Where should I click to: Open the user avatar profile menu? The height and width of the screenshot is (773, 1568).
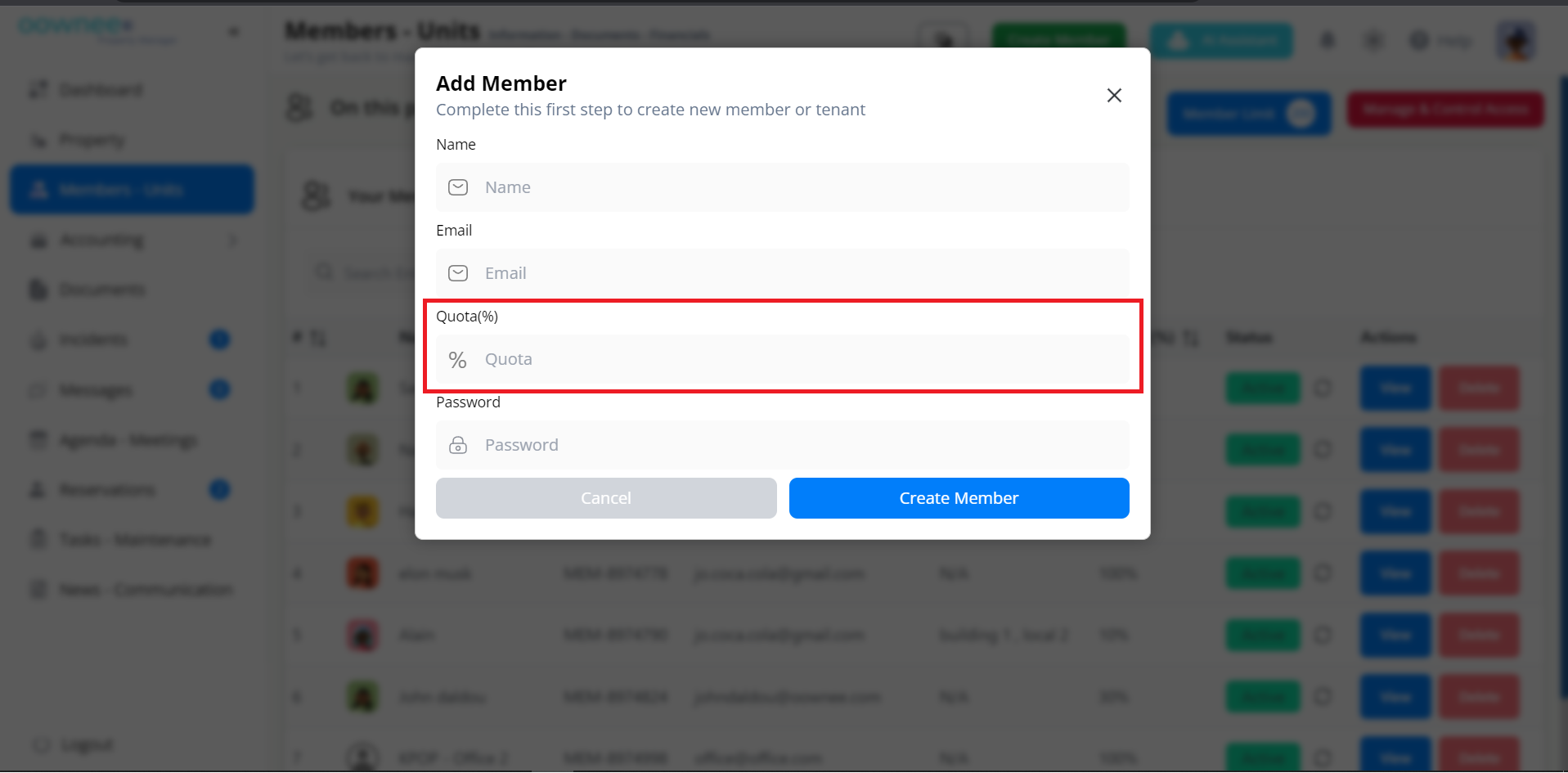click(x=1516, y=40)
